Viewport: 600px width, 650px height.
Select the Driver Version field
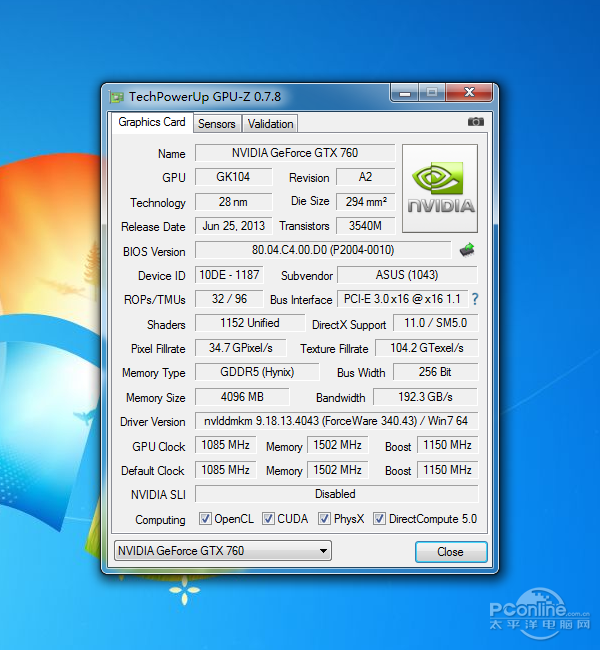click(x=335, y=421)
